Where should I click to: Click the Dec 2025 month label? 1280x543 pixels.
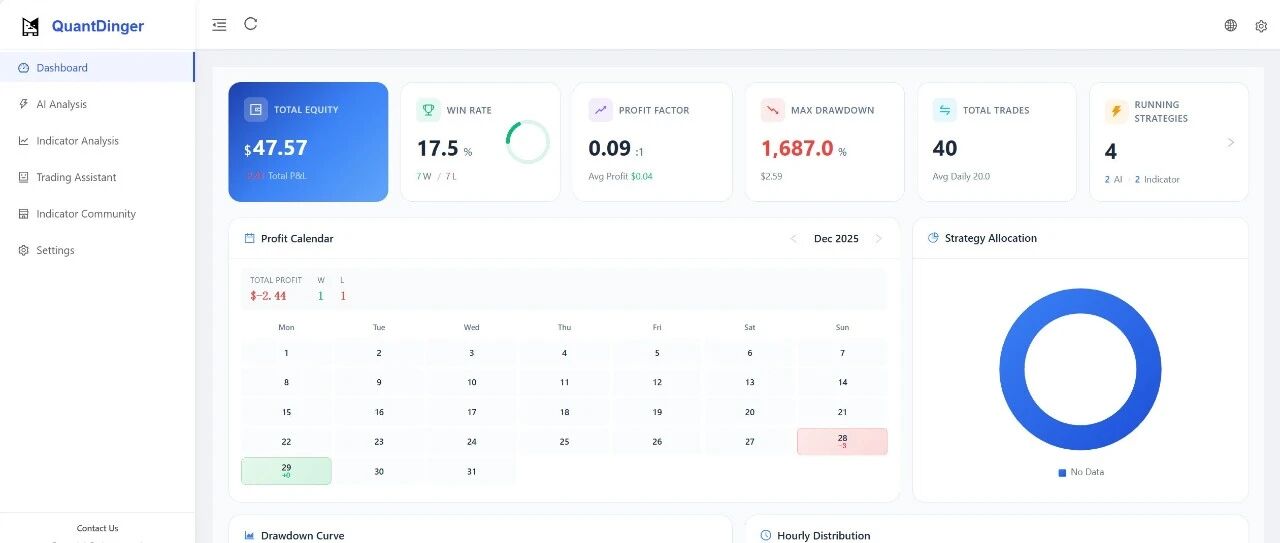pos(836,239)
